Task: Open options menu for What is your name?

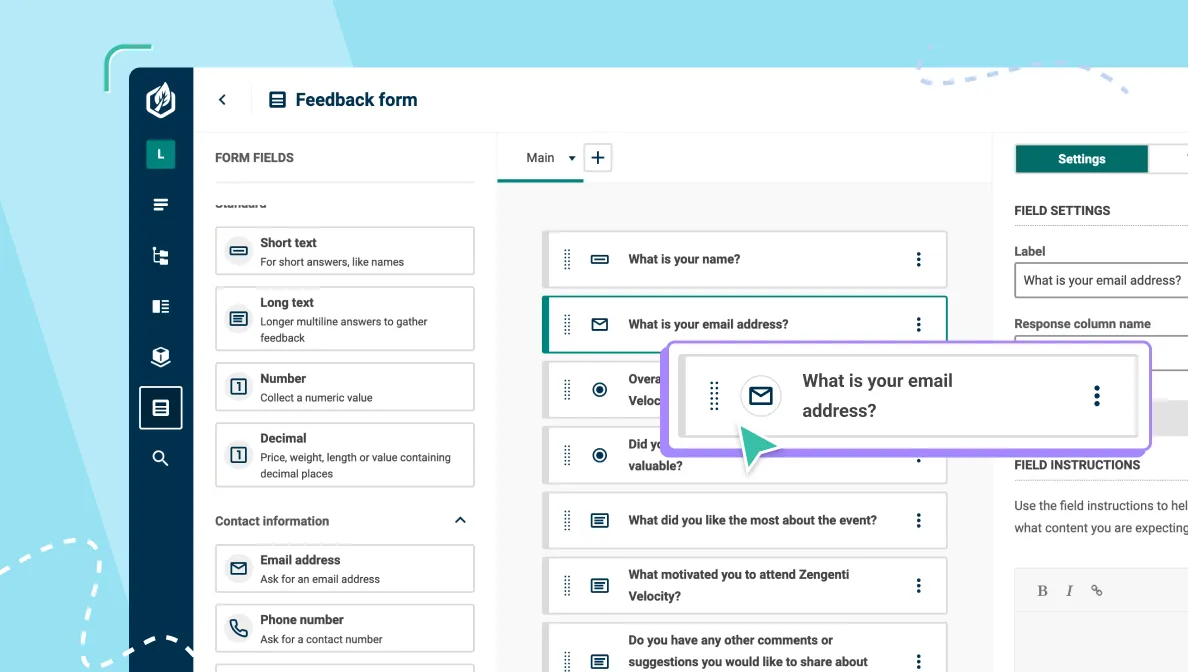Action: [x=918, y=259]
